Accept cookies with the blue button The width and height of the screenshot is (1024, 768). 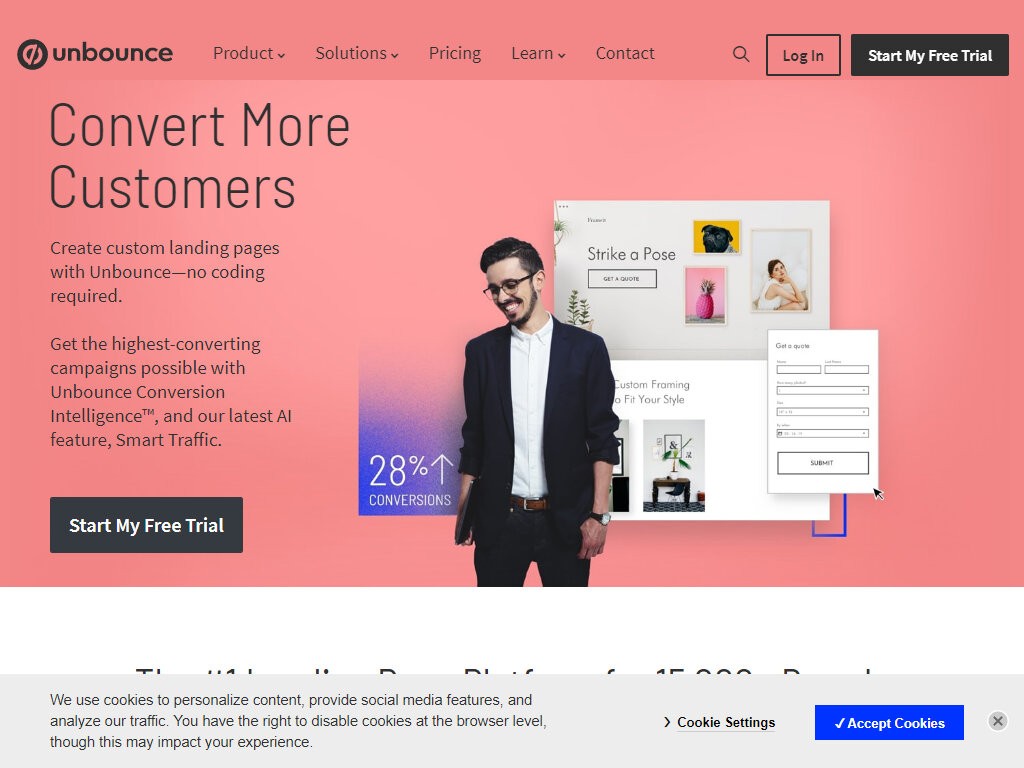pyautogui.click(x=889, y=722)
